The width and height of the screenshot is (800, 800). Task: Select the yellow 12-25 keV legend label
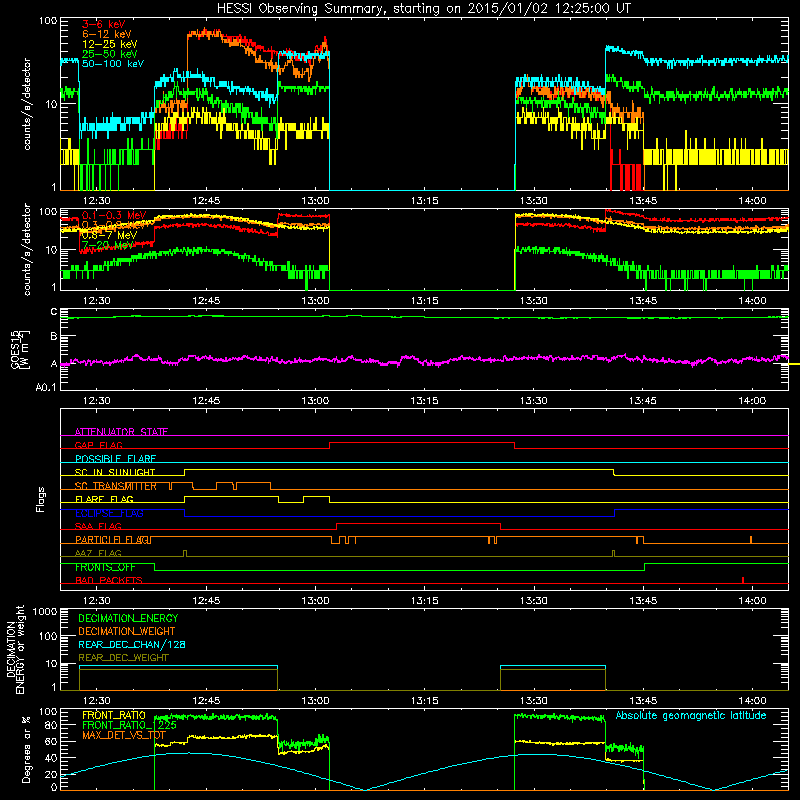(x=110, y=44)
